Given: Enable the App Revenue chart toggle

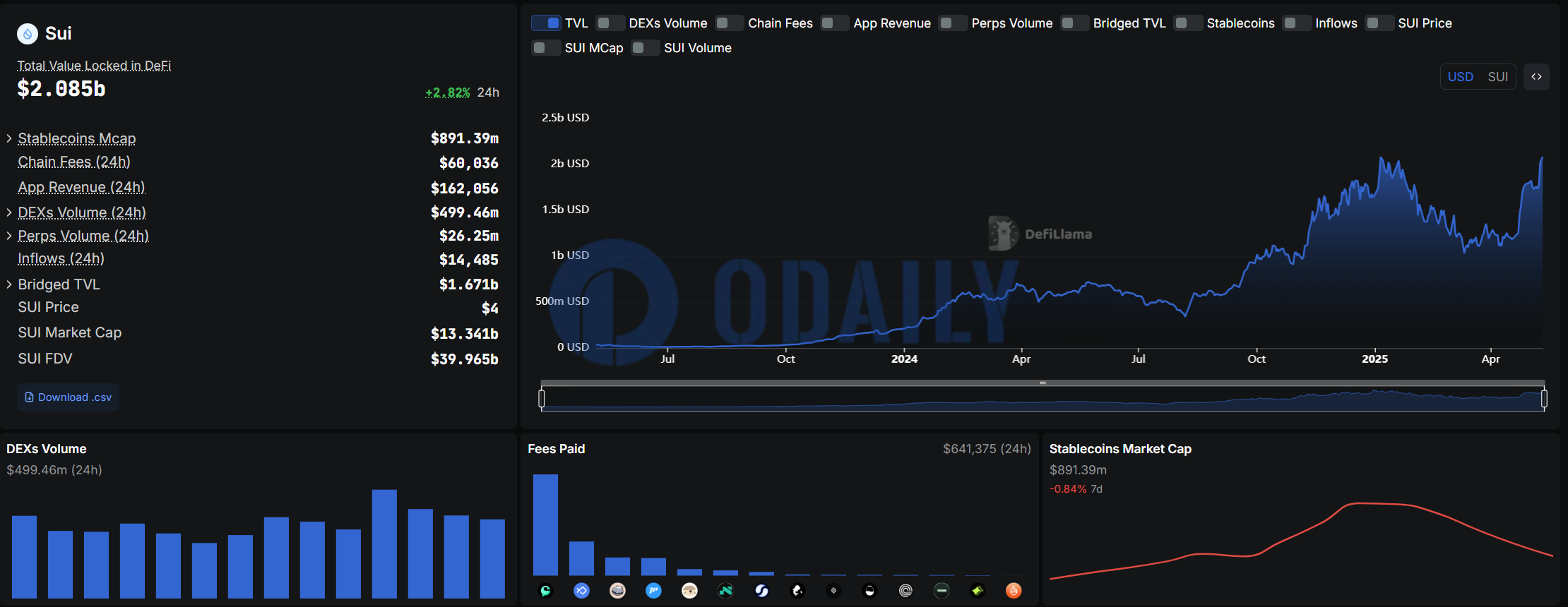Looking at the screenshot, I should [x=835, y=23].
